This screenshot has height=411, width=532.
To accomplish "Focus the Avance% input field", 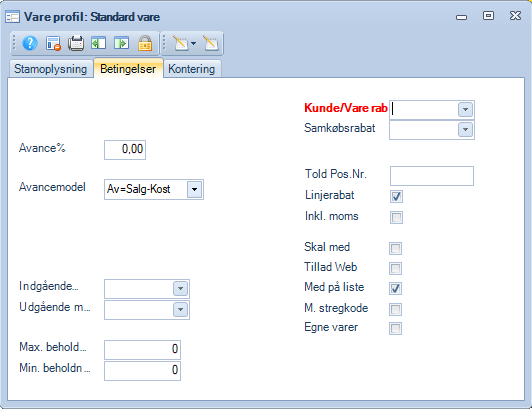I will click(x=125, y=150).
